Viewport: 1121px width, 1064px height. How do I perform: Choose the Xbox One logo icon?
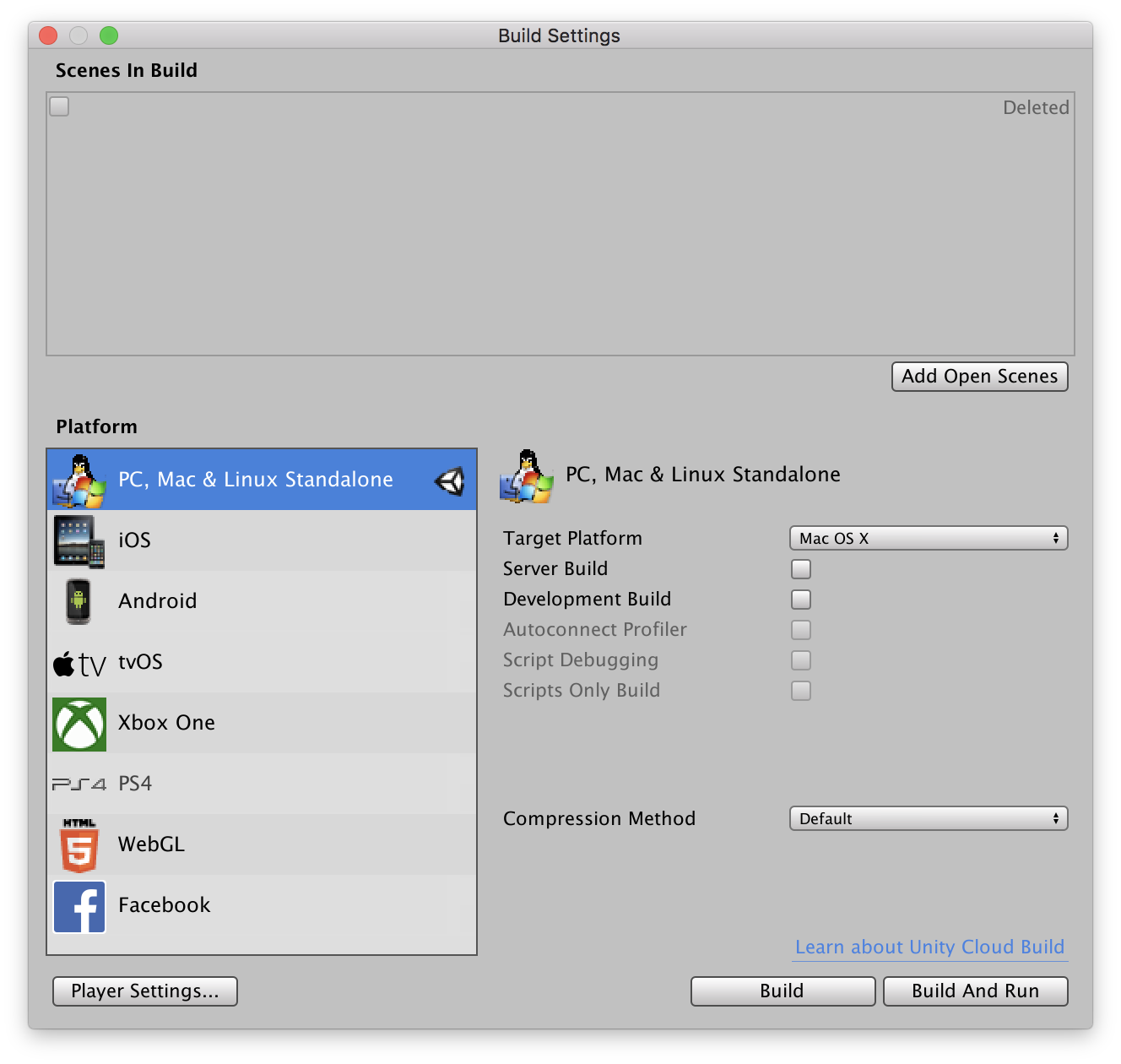pos(79,724)
